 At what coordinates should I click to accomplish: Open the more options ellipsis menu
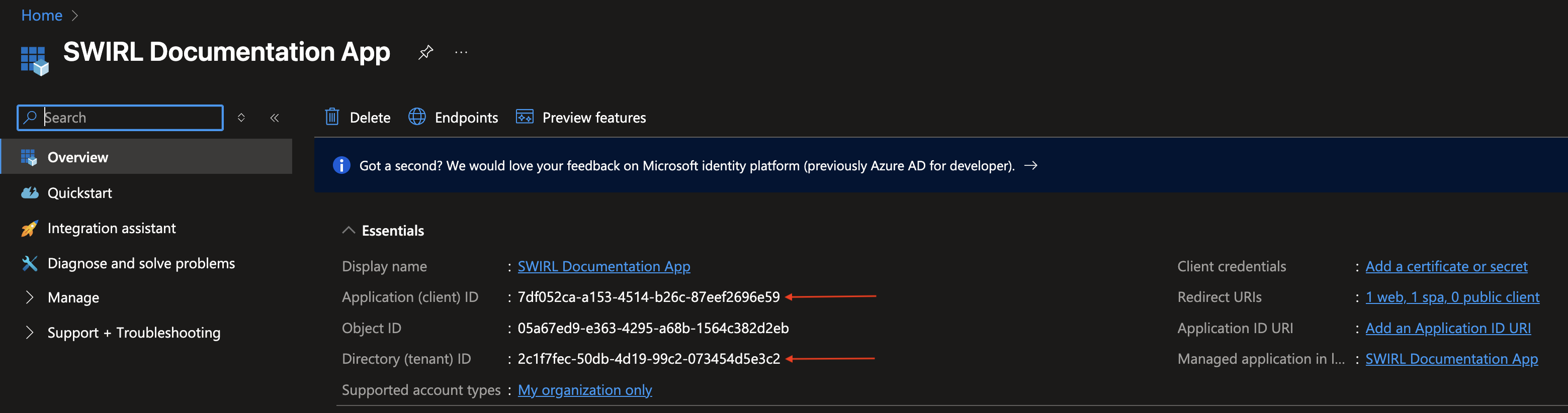[461, 52]
